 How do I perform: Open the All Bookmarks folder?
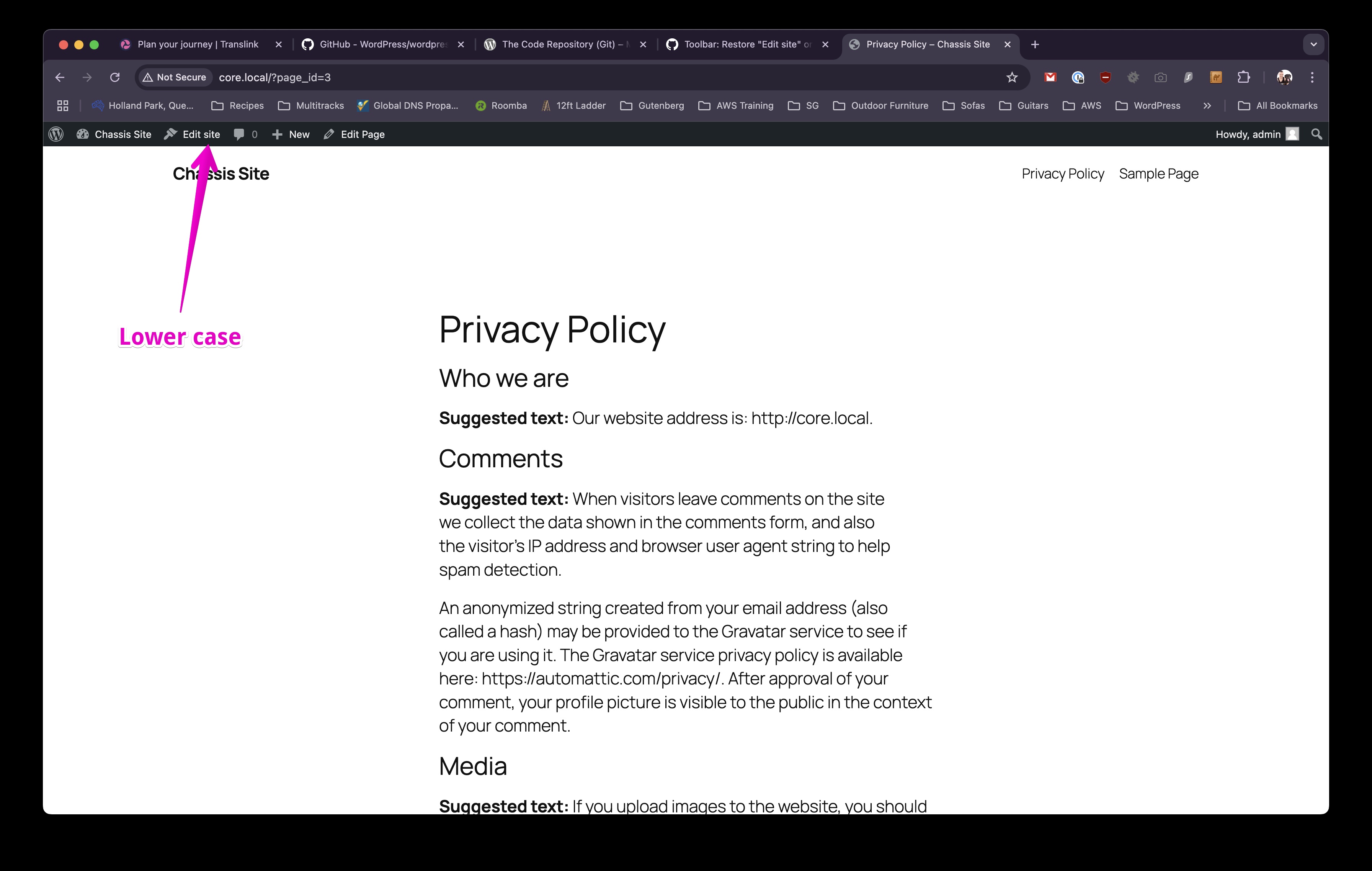pyautogui.click(x=1278, y=105)
